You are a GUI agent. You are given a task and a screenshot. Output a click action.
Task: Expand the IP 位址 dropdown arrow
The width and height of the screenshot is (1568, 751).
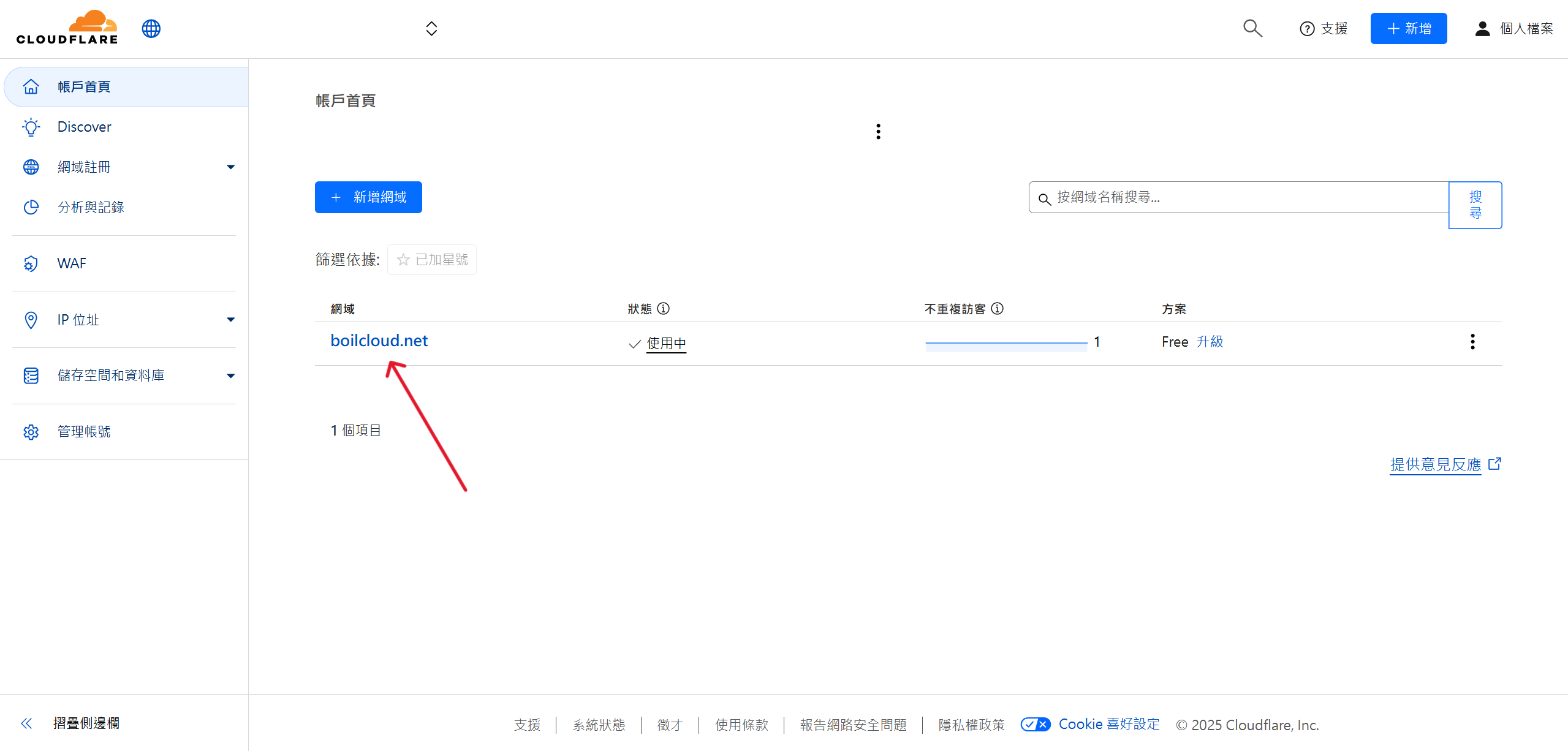(x=230, y=319)
